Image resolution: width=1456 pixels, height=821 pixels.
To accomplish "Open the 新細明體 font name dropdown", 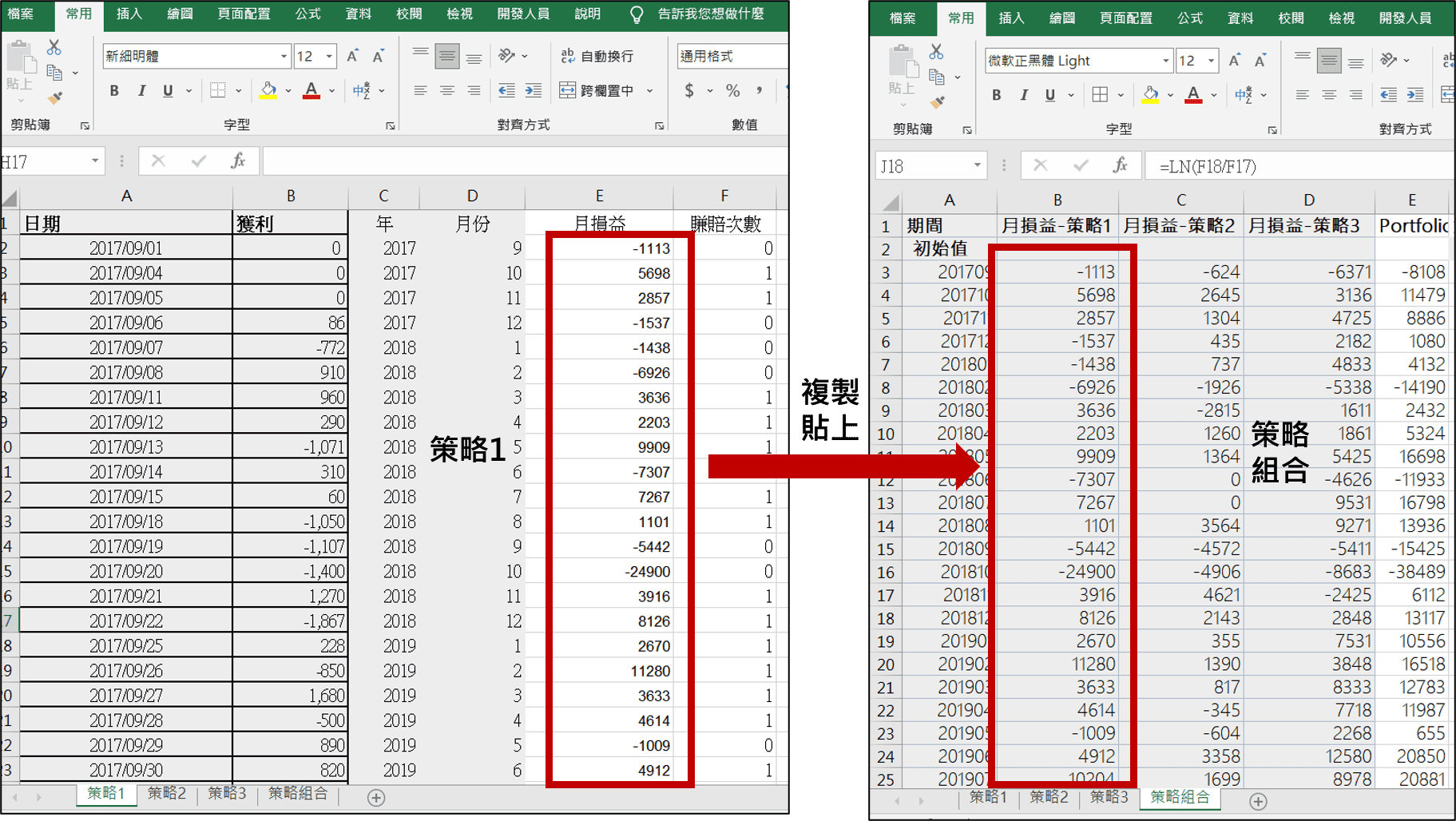I will (x=284, y=57).
